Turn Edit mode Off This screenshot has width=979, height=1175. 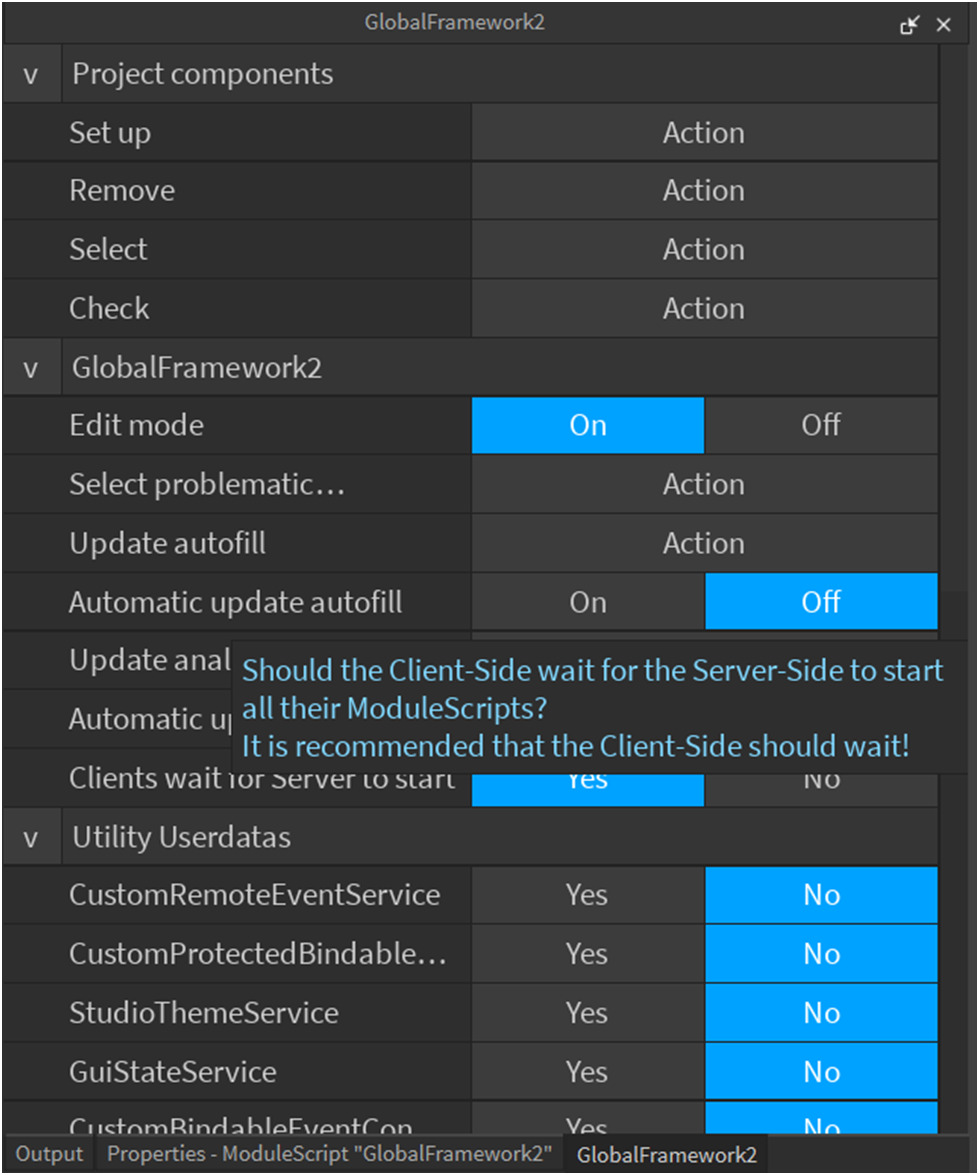[820, 425]
